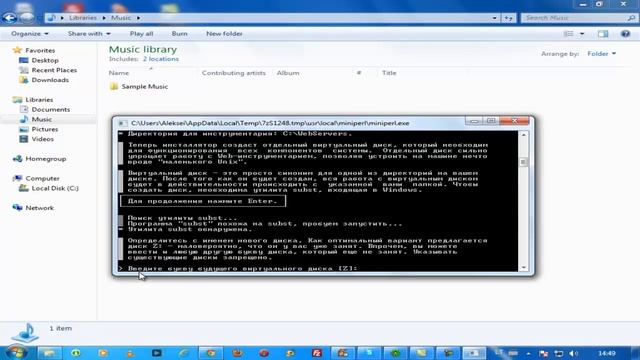Select Libraries in the address breadcrumb
The image size is (640, 360).
(83, 18)
